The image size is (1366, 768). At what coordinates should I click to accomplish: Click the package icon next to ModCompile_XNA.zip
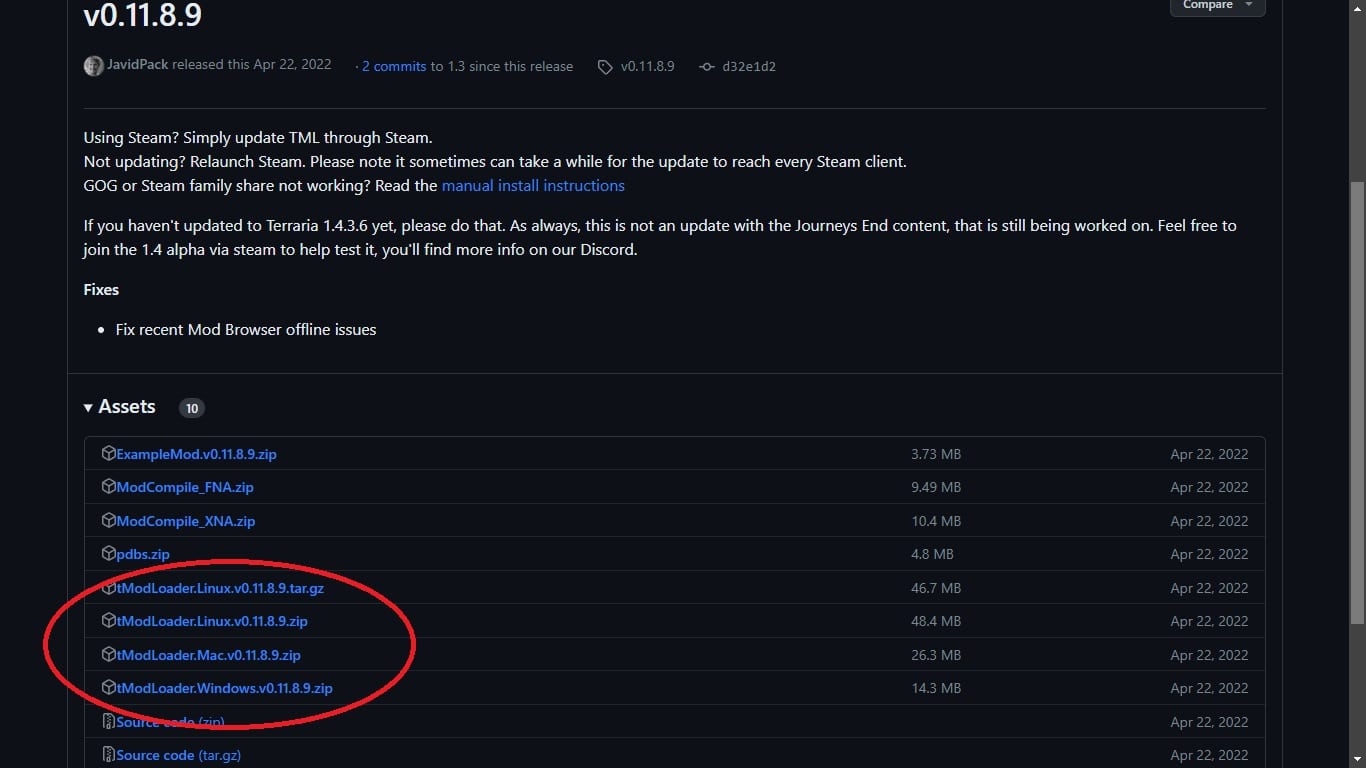[x=109, y=520]
